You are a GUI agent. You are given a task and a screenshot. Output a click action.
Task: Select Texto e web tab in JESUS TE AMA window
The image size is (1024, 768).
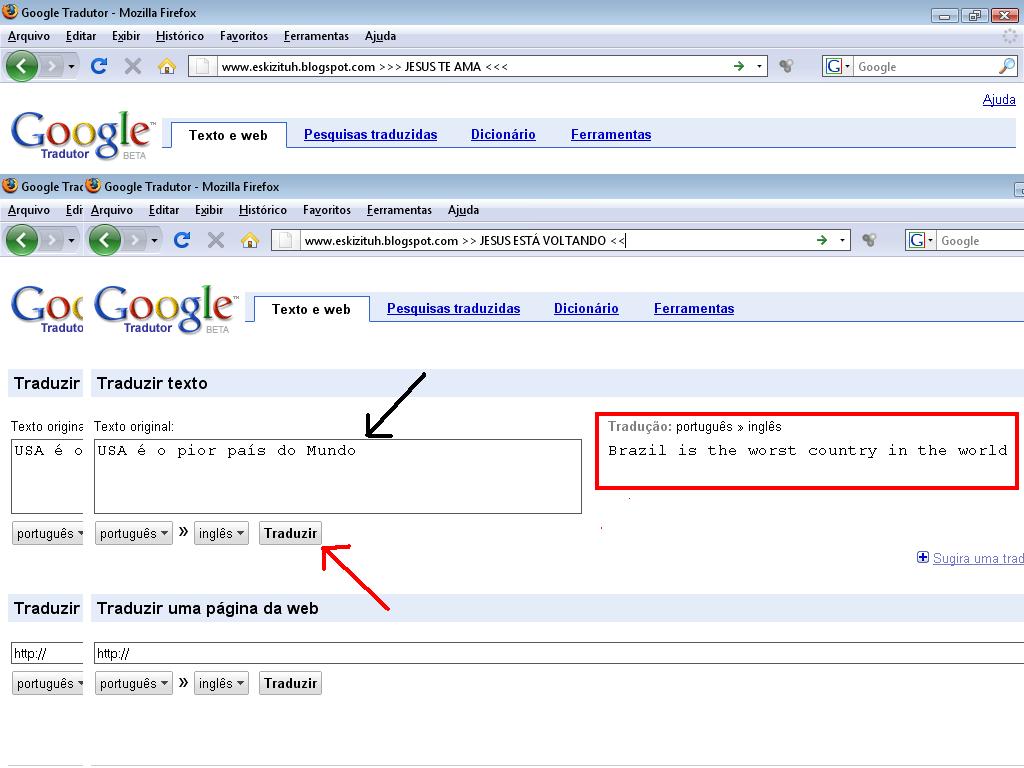[228, 135]
